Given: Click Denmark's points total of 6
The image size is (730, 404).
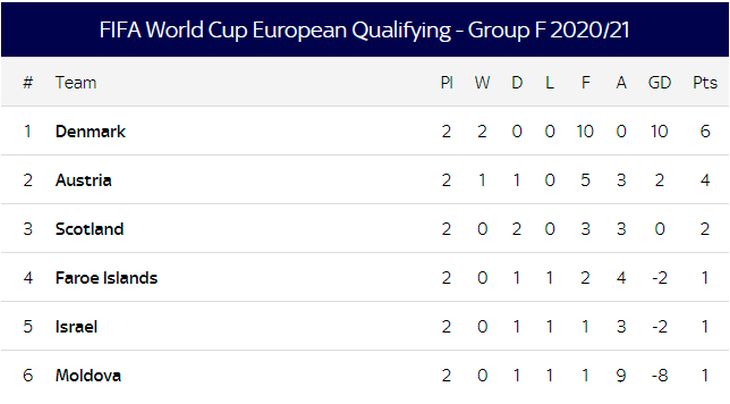Looking at the screenshot, I should point(705,132).
